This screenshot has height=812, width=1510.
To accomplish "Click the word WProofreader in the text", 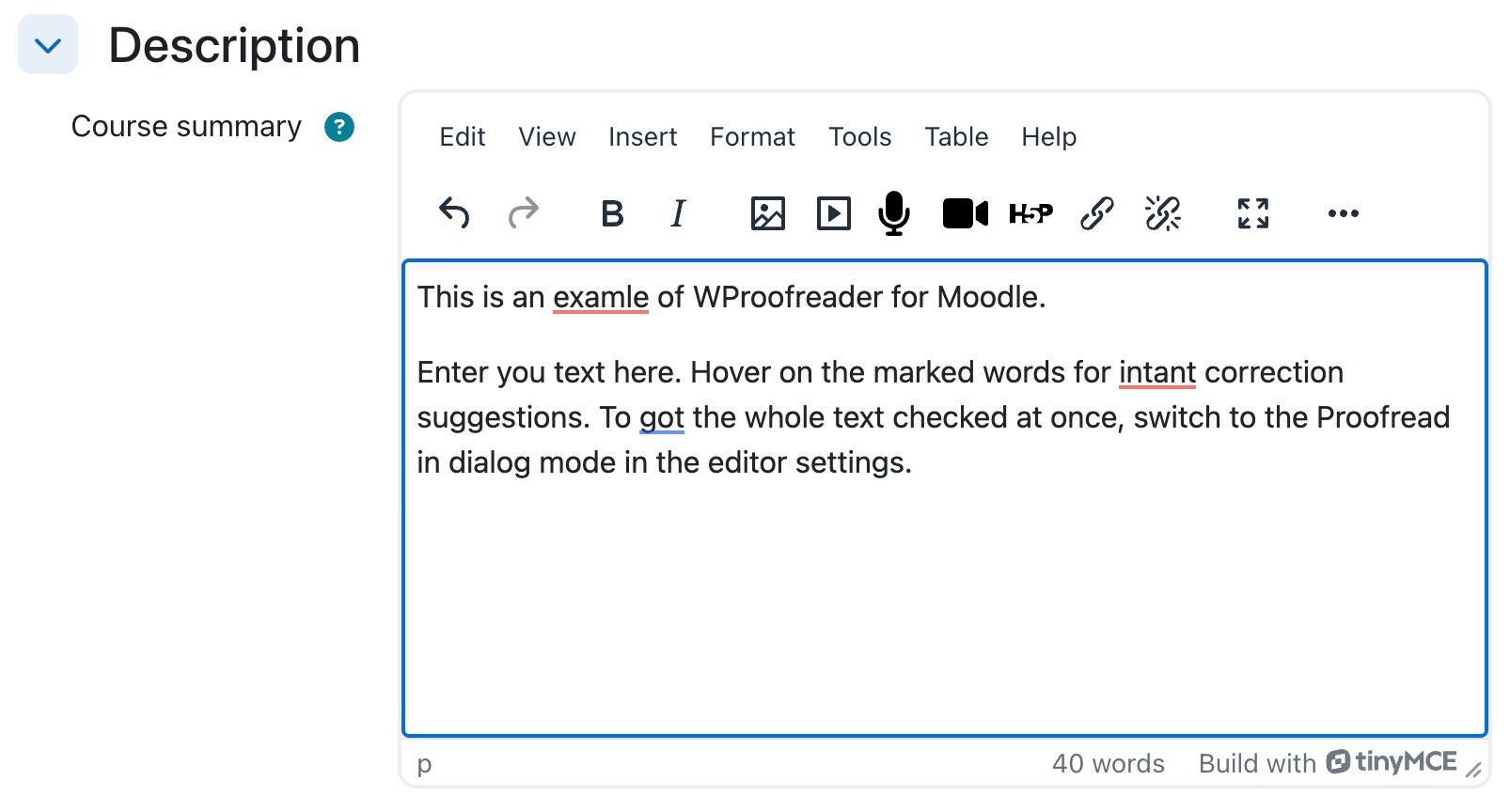I will tap(788, 297).
